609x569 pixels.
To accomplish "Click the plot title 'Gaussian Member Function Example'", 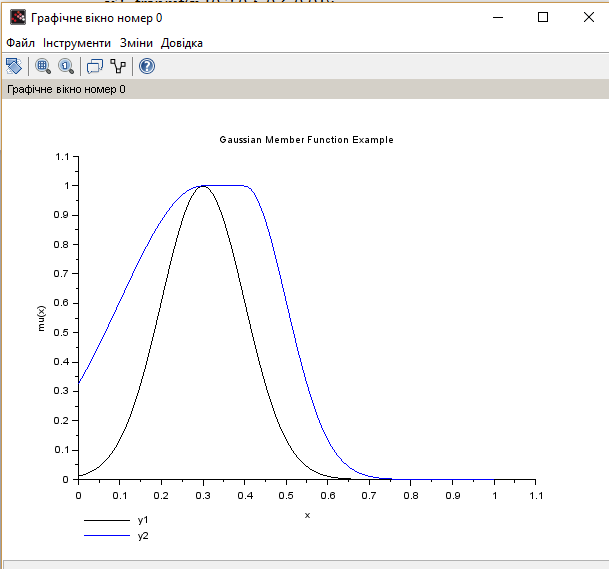I will point(306,140).
